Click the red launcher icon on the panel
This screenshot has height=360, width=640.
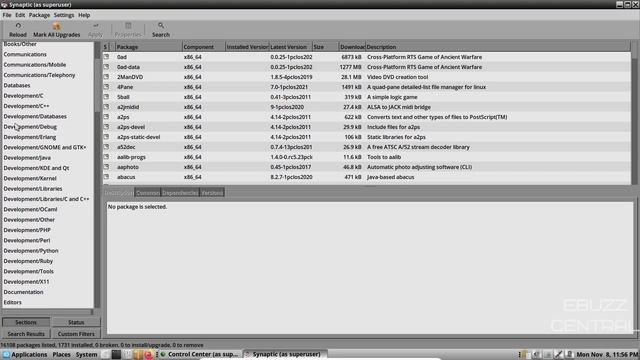pos(148,354)
